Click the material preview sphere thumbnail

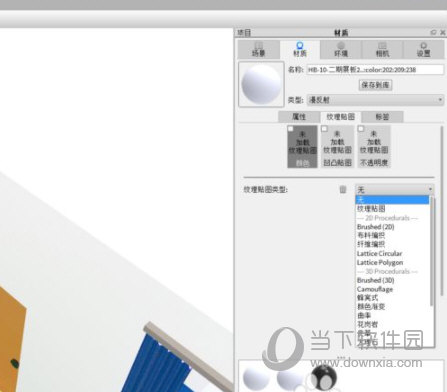[x=261, y=84]
